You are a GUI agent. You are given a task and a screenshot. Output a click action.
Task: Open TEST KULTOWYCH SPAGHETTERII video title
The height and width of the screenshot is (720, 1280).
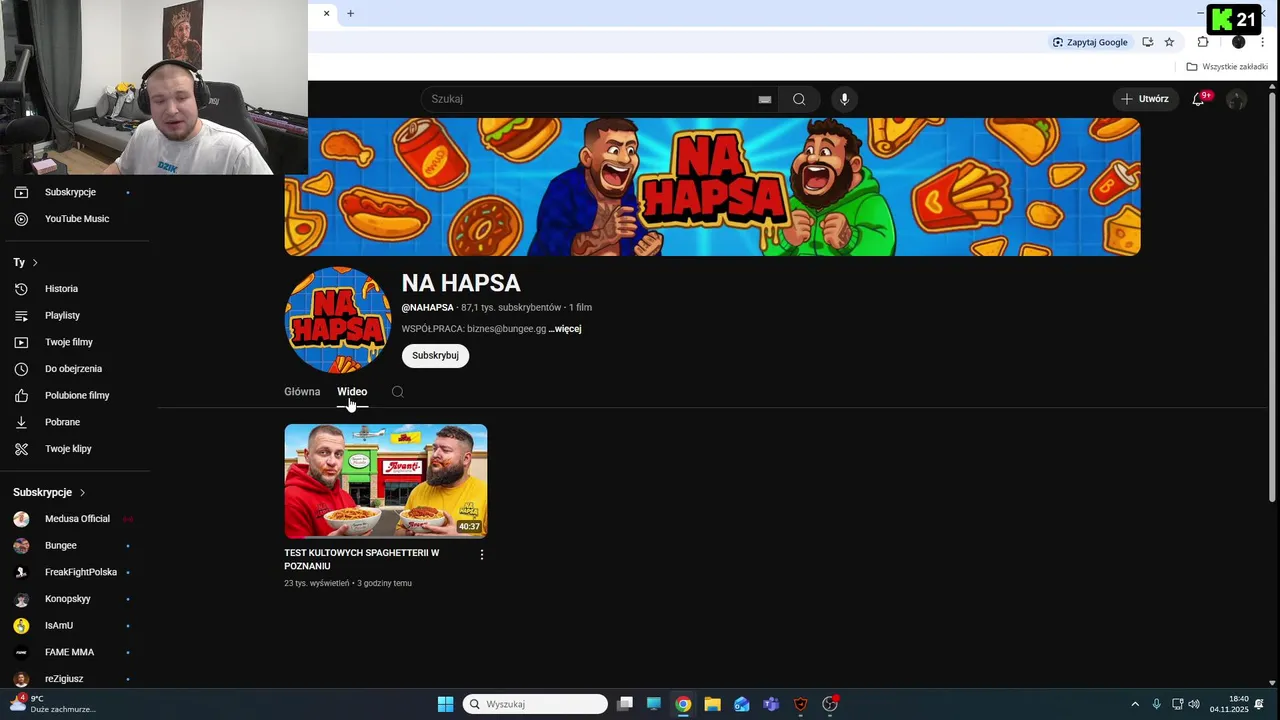(x=362, y=559)
